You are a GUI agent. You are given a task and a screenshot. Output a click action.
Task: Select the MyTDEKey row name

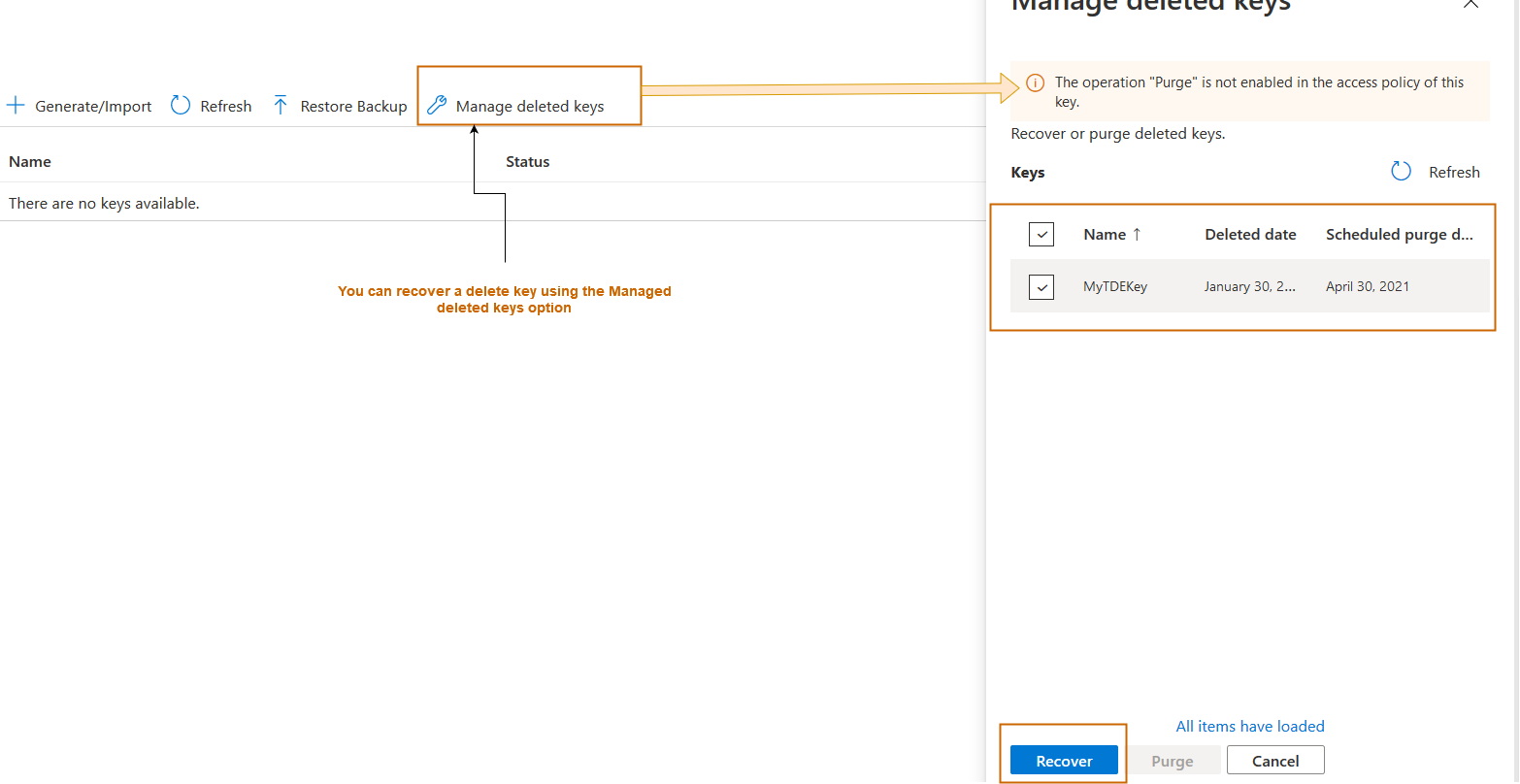[1115, 286]
